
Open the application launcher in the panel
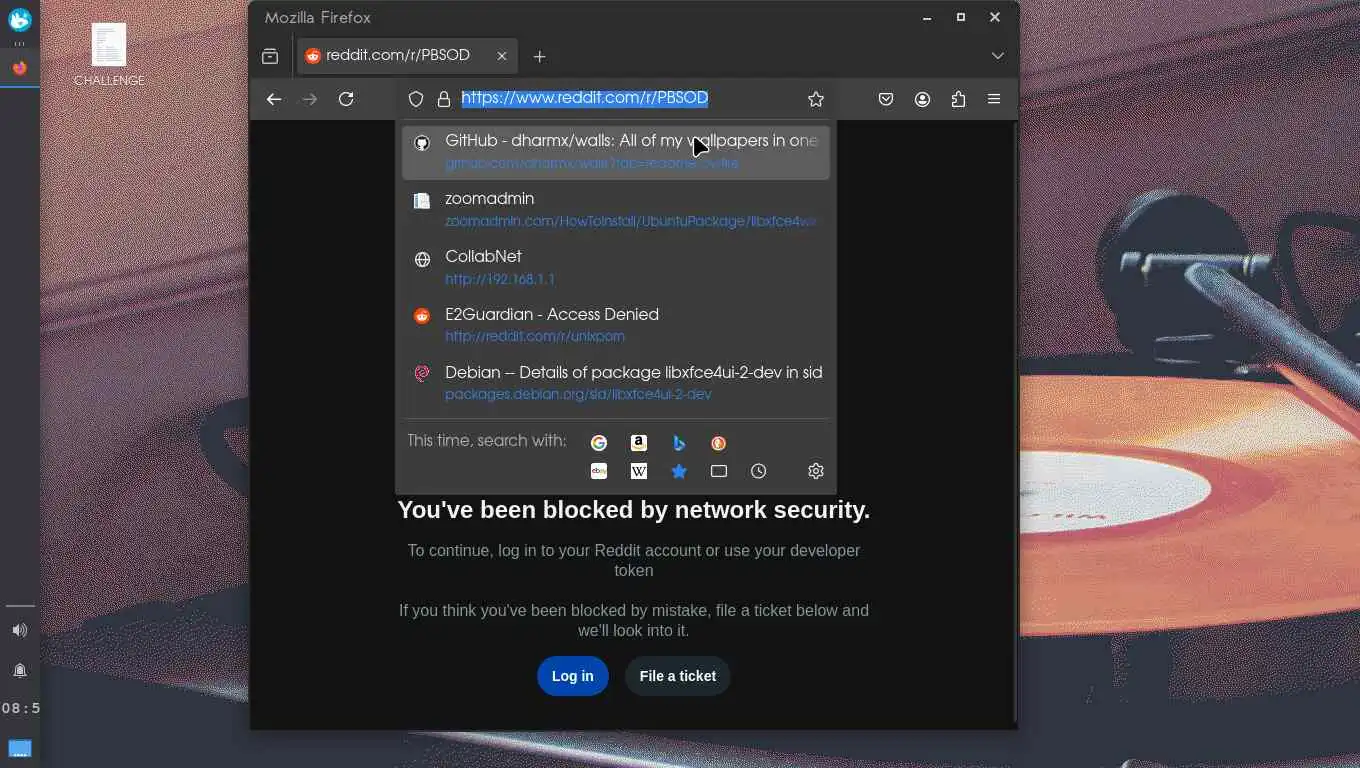point(20,20)
